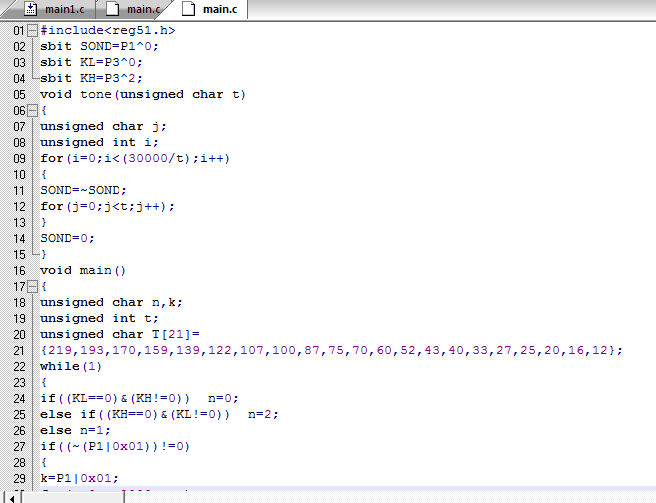Viewport: 656px width, 503px height.
Task: Click the 'unsigned char T[21]=' line
Action: click(x=120, y=334)
